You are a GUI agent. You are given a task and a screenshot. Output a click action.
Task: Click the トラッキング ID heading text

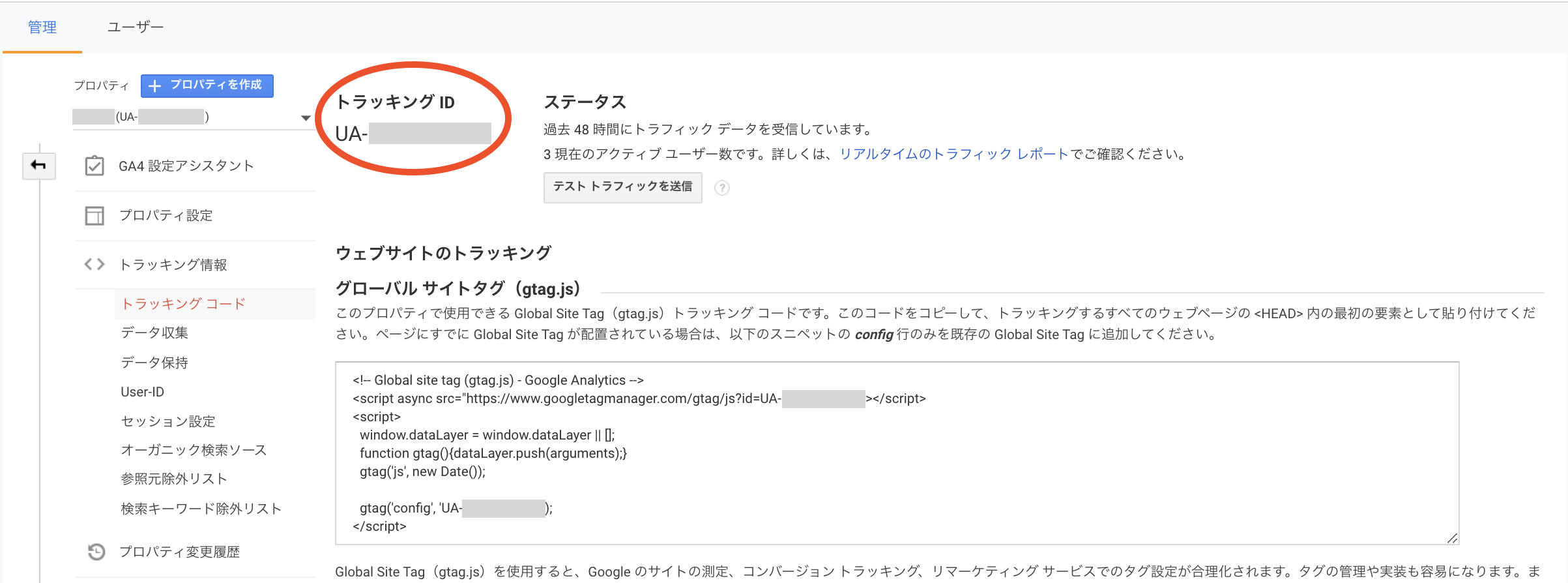[x=395, y=102]
